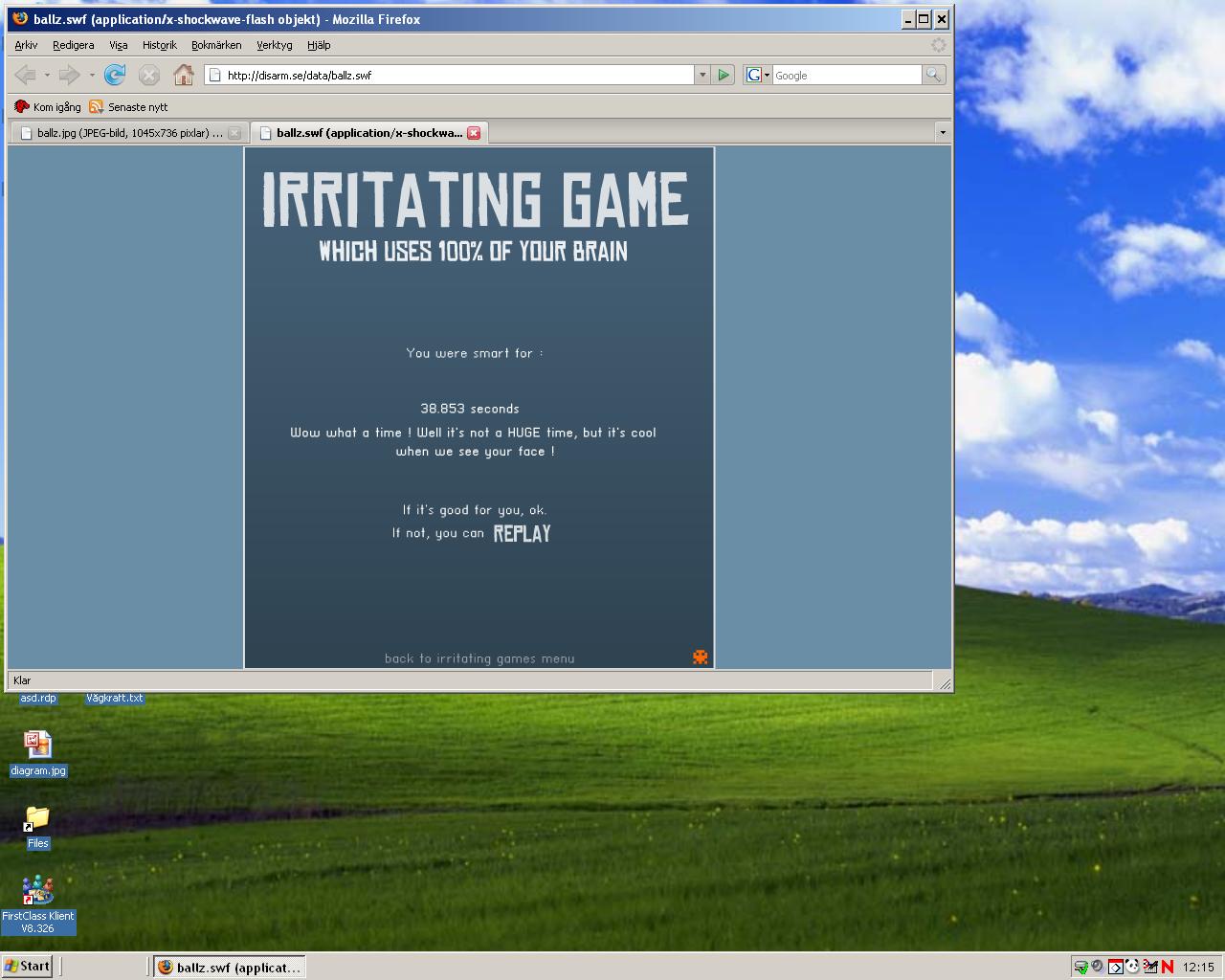Click the red N tray icon
Image resolution: width=1225 pixels, height=980 pixels.
pyautogui.click(x=1168, y=967)
